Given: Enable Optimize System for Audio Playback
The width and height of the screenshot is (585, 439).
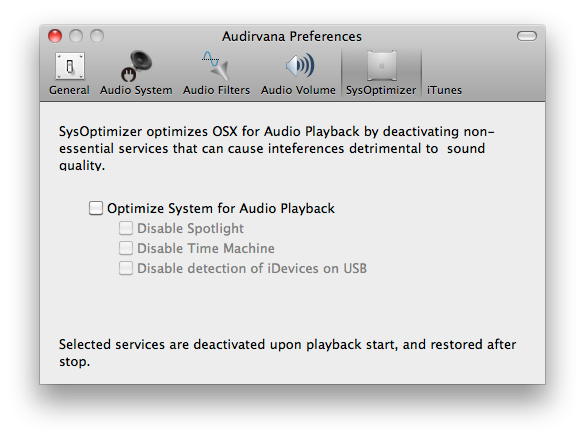Looking at the screenshot, I should pyautogui.click(x=96, y=208).
